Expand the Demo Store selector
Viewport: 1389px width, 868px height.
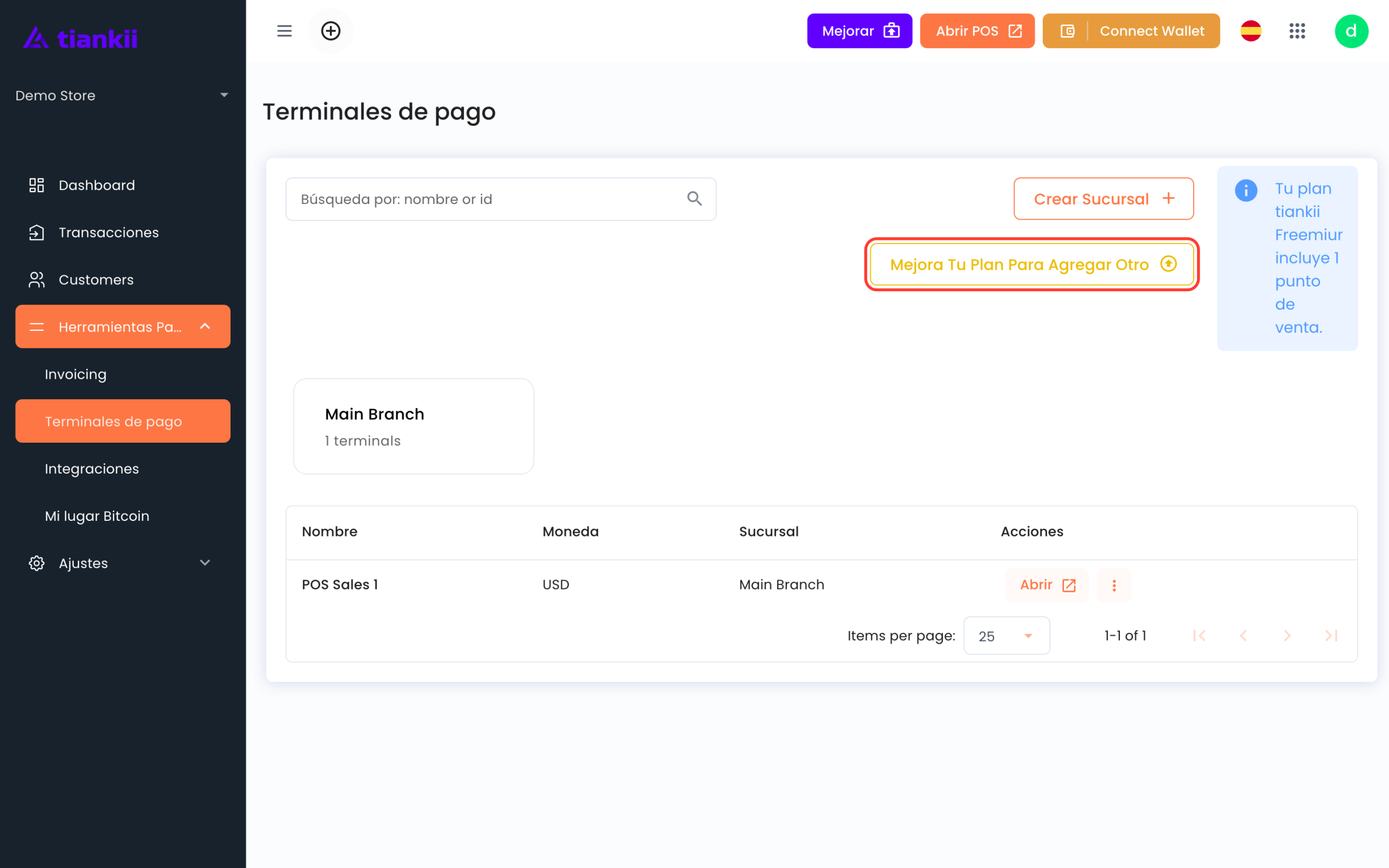tap(122, 95)
